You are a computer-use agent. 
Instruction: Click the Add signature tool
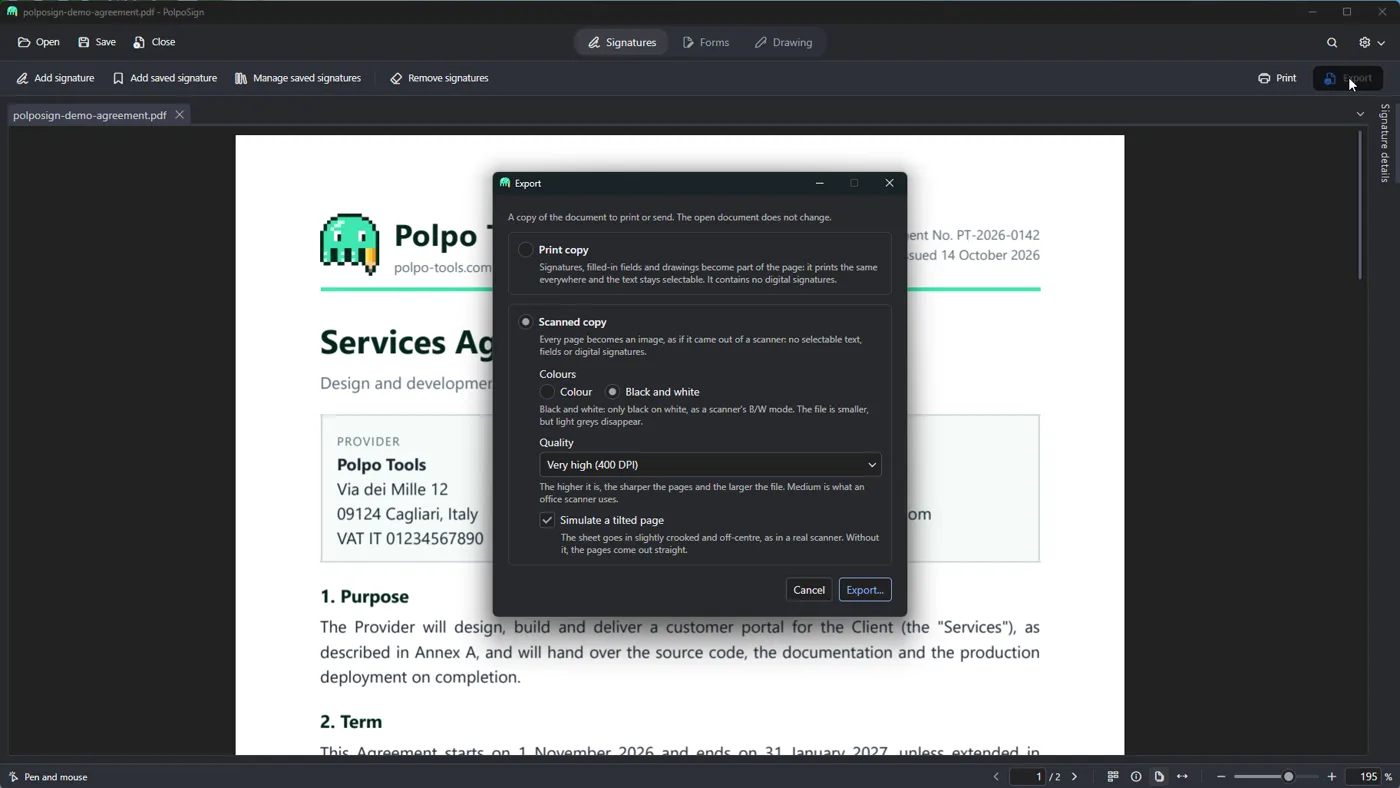(55, 78)
